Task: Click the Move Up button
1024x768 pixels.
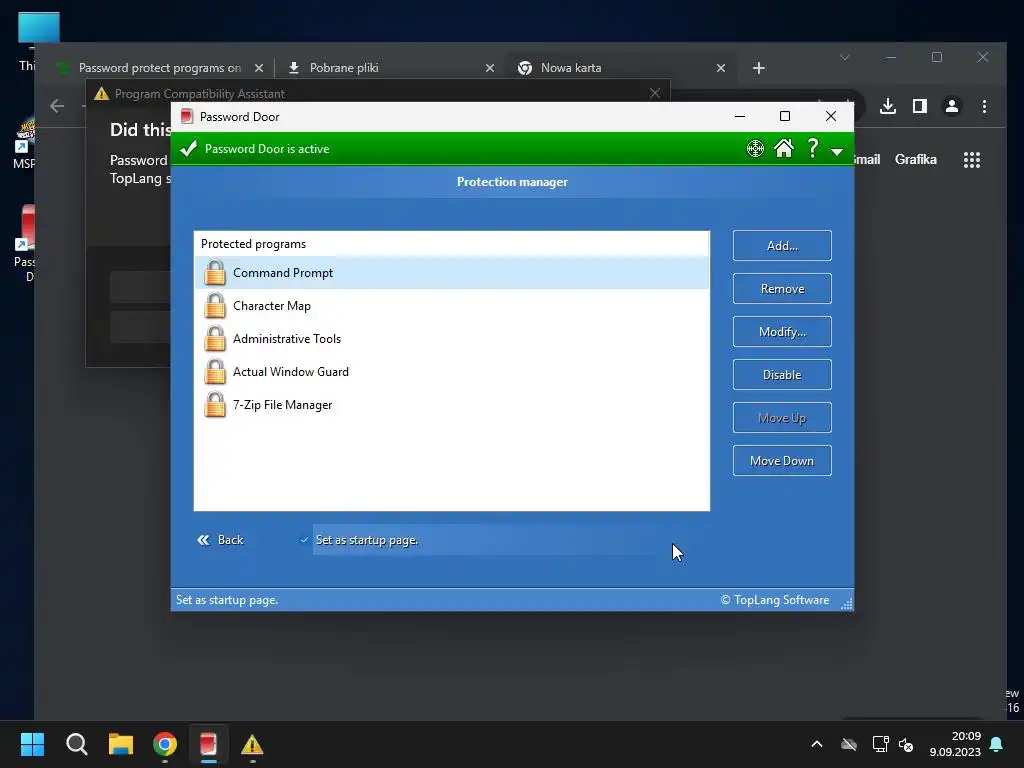Action: click(782, 418)
